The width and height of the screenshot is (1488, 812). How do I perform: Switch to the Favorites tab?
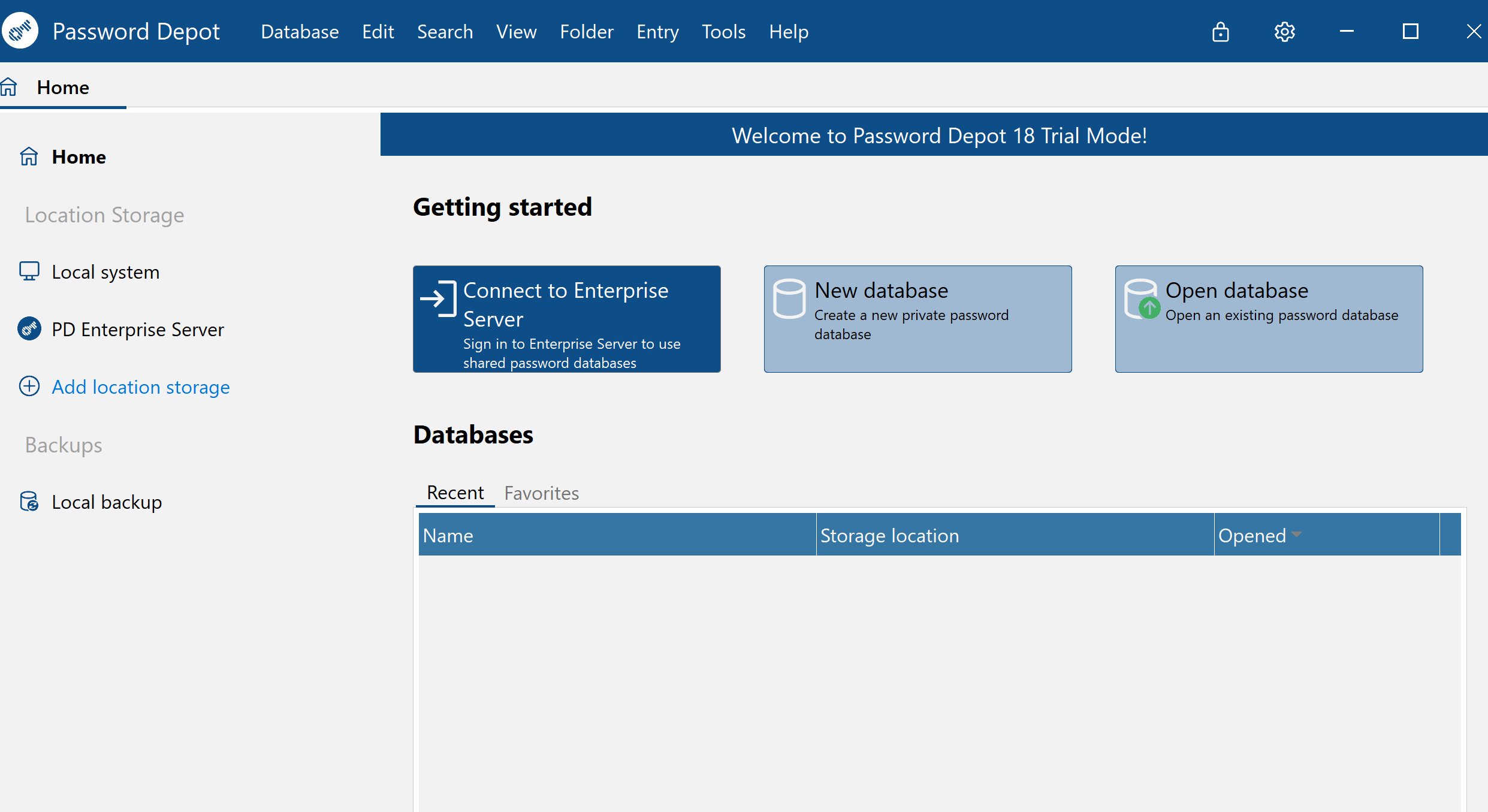(x=541, y=493)
